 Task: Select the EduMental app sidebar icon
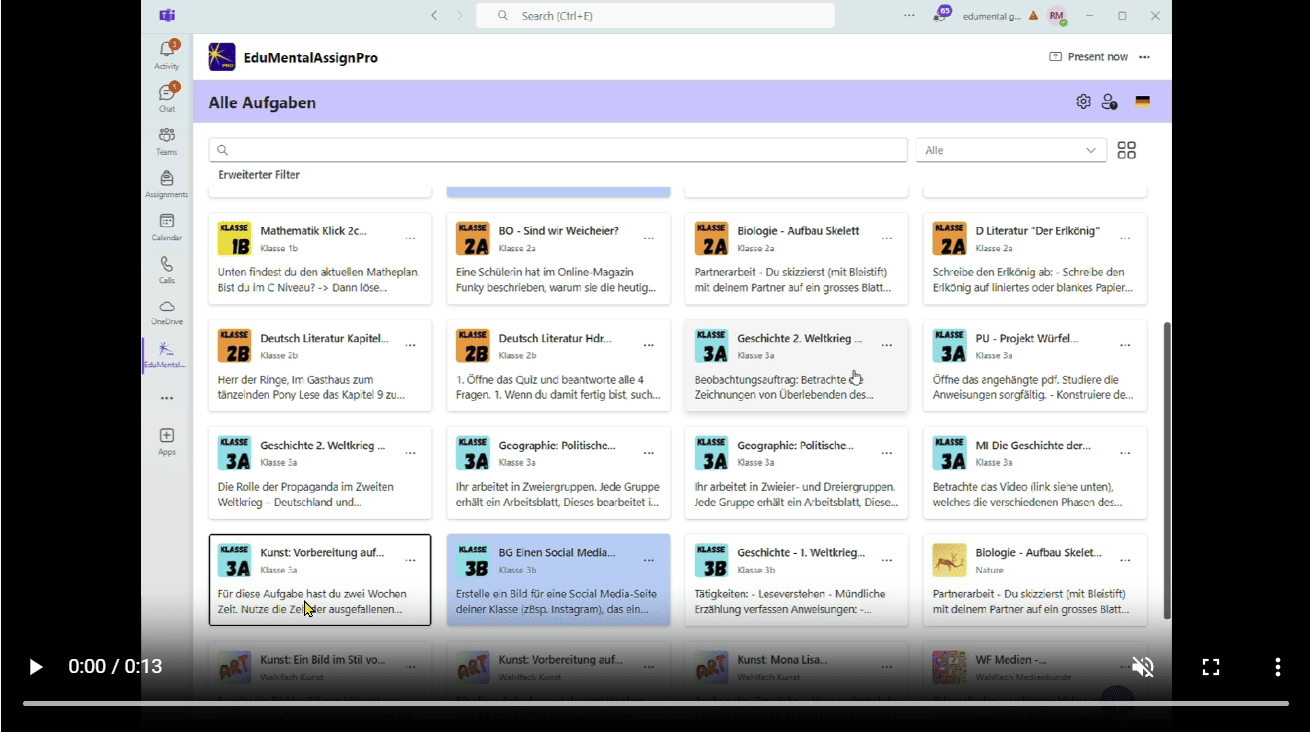(166, 354)
